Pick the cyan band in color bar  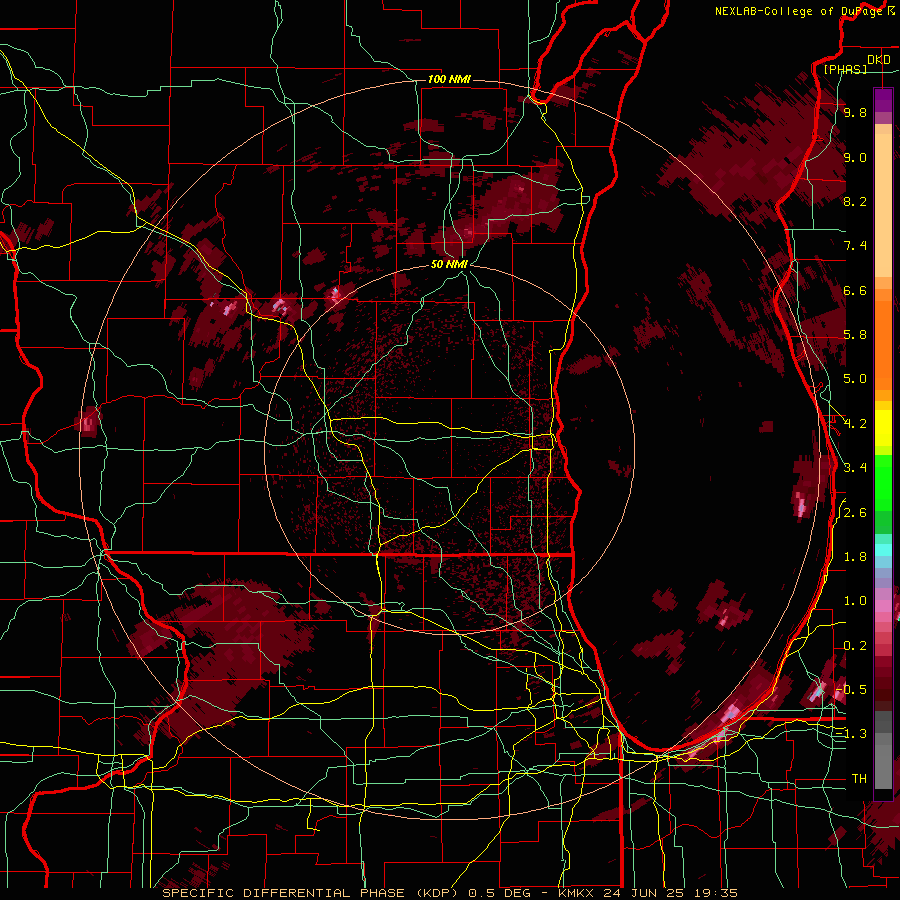[883, 550]
